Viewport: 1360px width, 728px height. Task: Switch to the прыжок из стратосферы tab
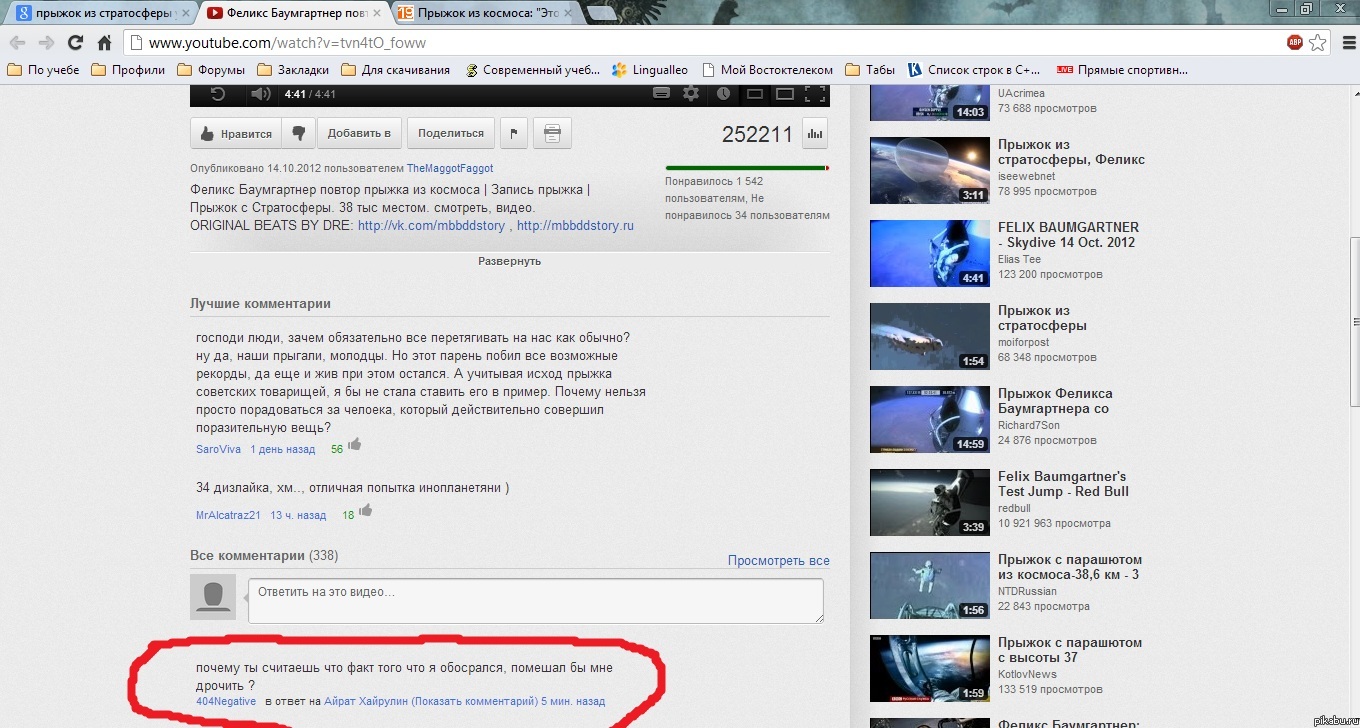[98, 13]
